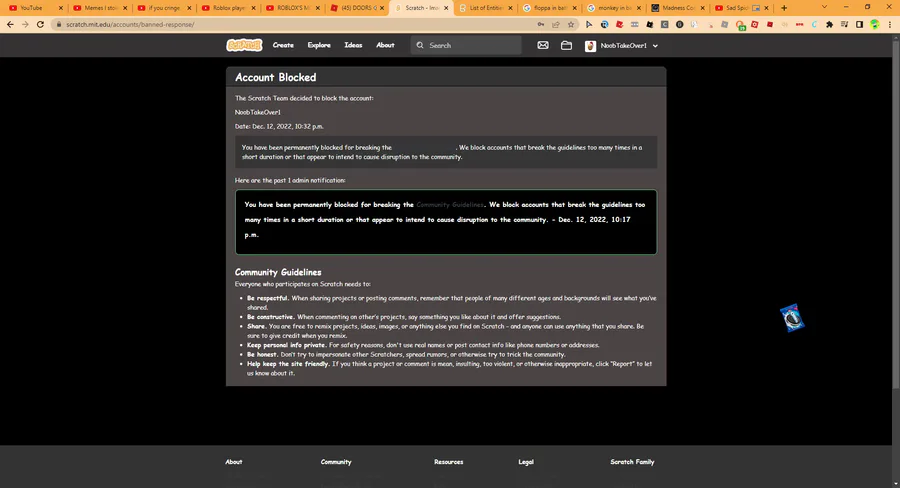Click the Legal footer heading

[526, 462]
